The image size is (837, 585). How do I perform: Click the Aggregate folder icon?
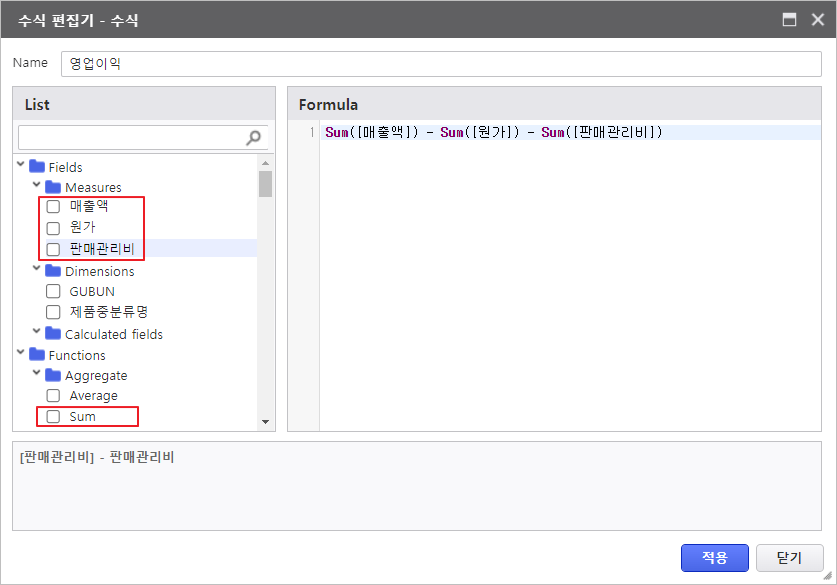click(x=53, y=375)
